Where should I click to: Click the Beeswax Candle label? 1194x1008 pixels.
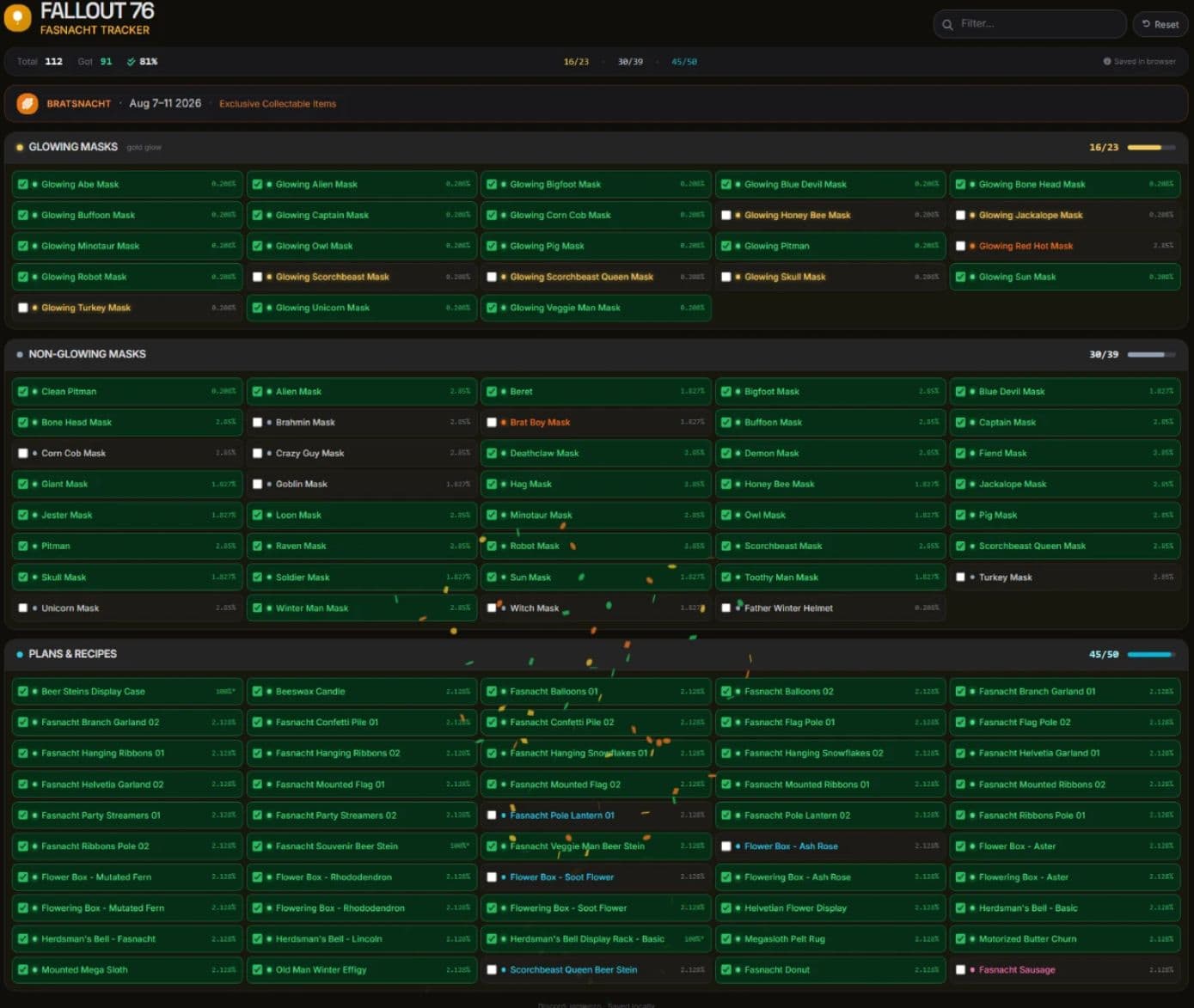pos(309,692)
